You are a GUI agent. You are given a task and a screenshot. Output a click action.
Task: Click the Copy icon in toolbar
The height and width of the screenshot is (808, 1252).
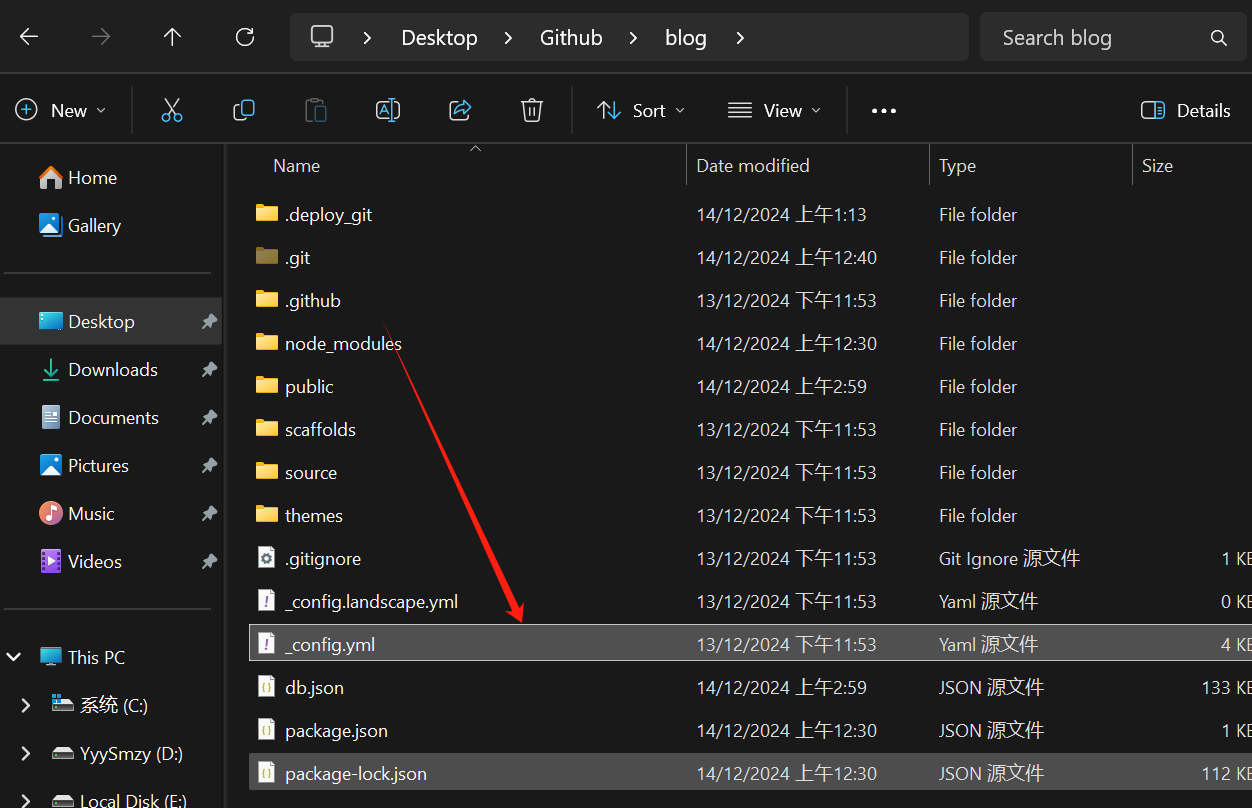pyautogui.click(x=244, y=110)
